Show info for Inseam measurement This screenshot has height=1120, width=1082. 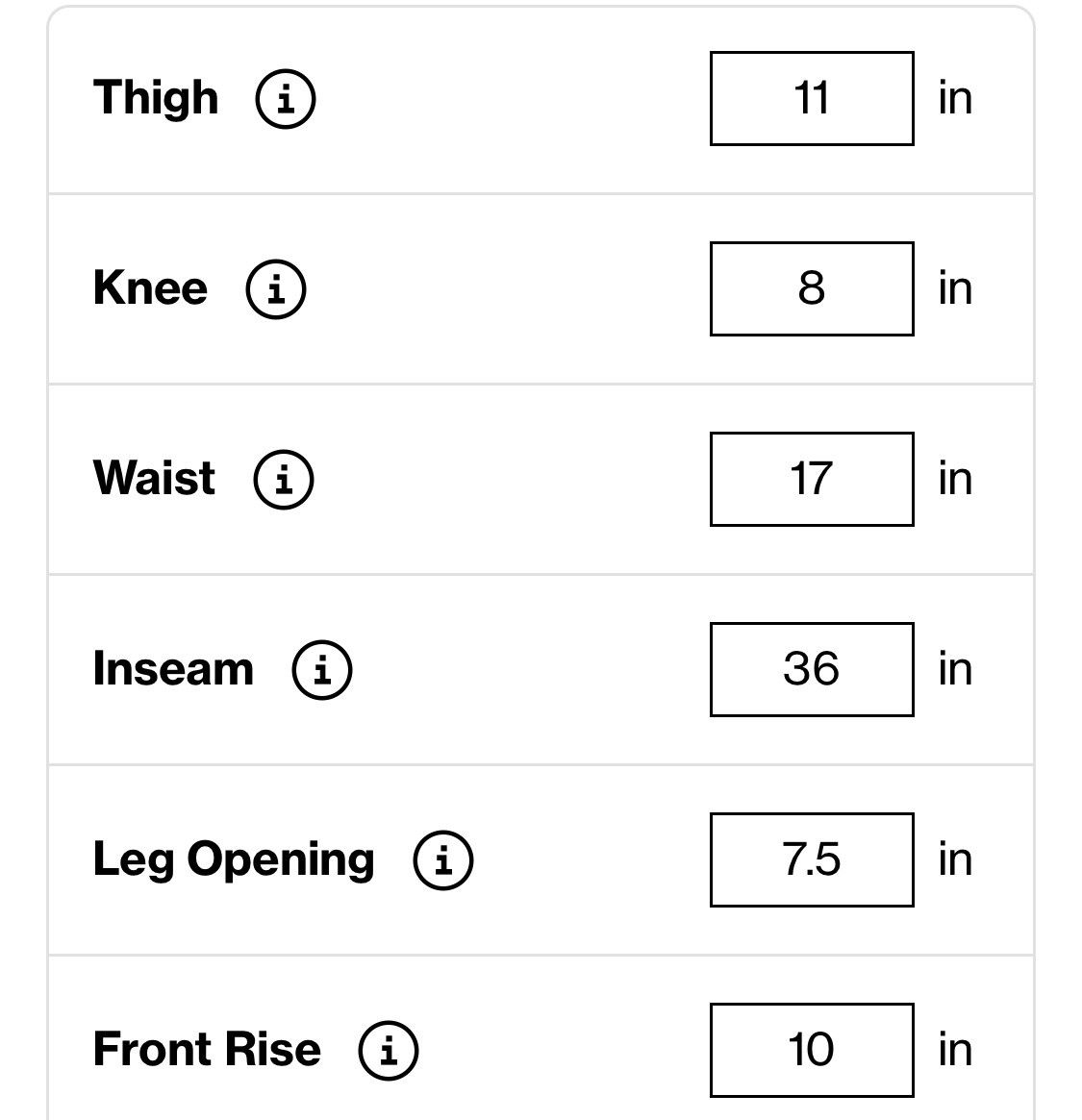coord(322,670)
